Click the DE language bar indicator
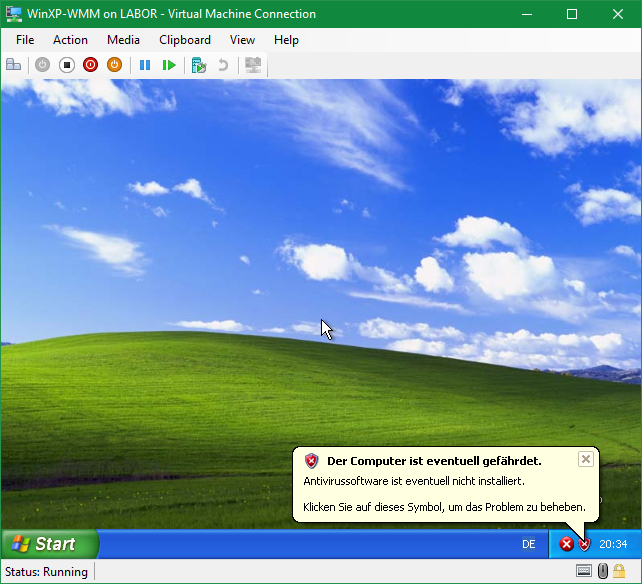This screenshot has height=584, width=642. 528,544
